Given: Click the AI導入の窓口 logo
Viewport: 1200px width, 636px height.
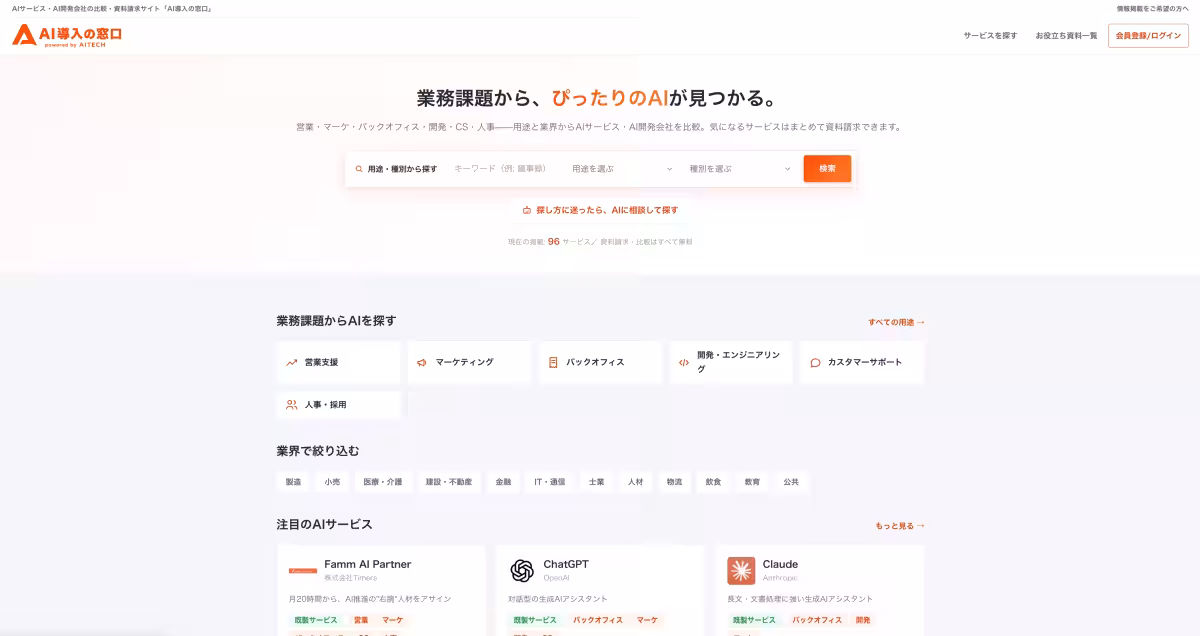Looking at the screenshot, I should pos(67,35).
